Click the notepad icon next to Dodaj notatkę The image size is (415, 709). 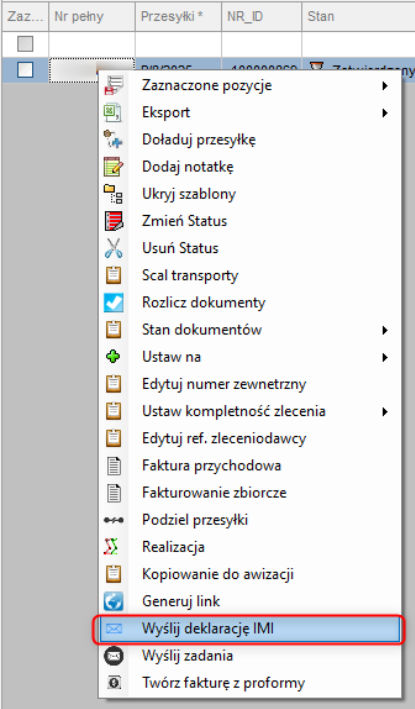tap(113, 166)
